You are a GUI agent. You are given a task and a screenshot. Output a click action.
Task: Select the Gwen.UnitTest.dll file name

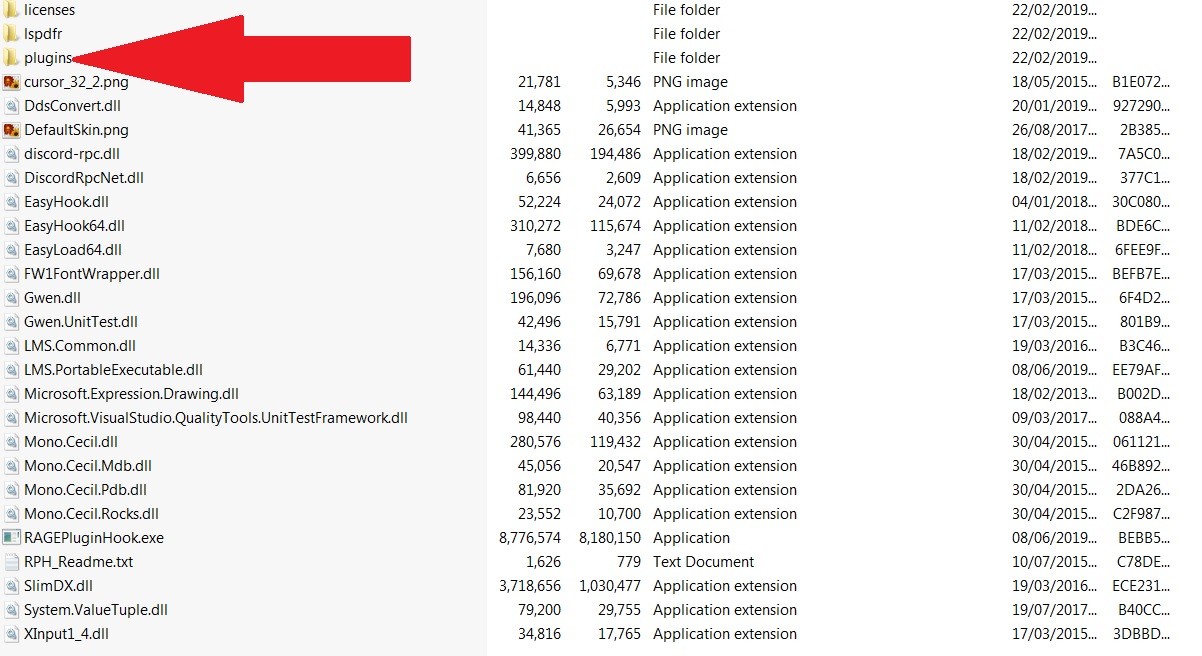click(81, 322)
